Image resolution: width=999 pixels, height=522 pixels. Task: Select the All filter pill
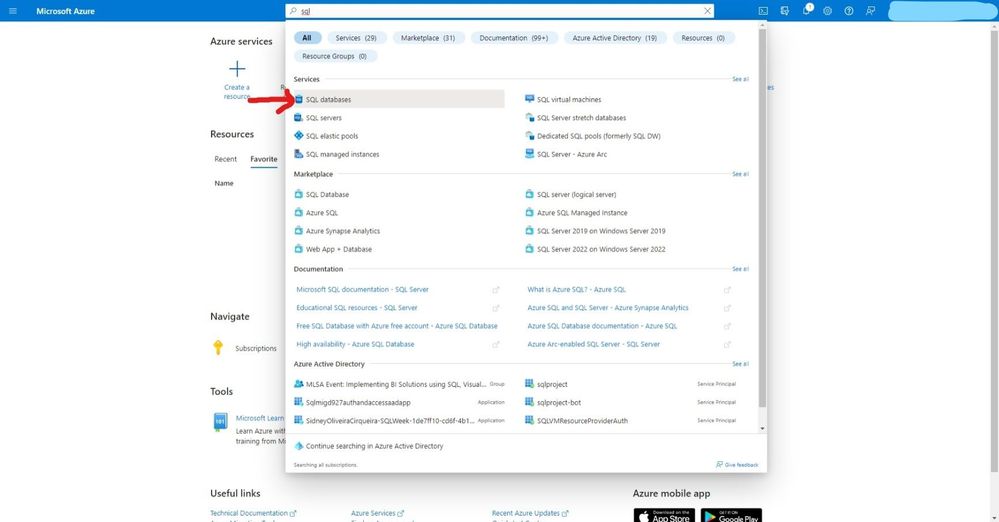click(x=307, y=38)
